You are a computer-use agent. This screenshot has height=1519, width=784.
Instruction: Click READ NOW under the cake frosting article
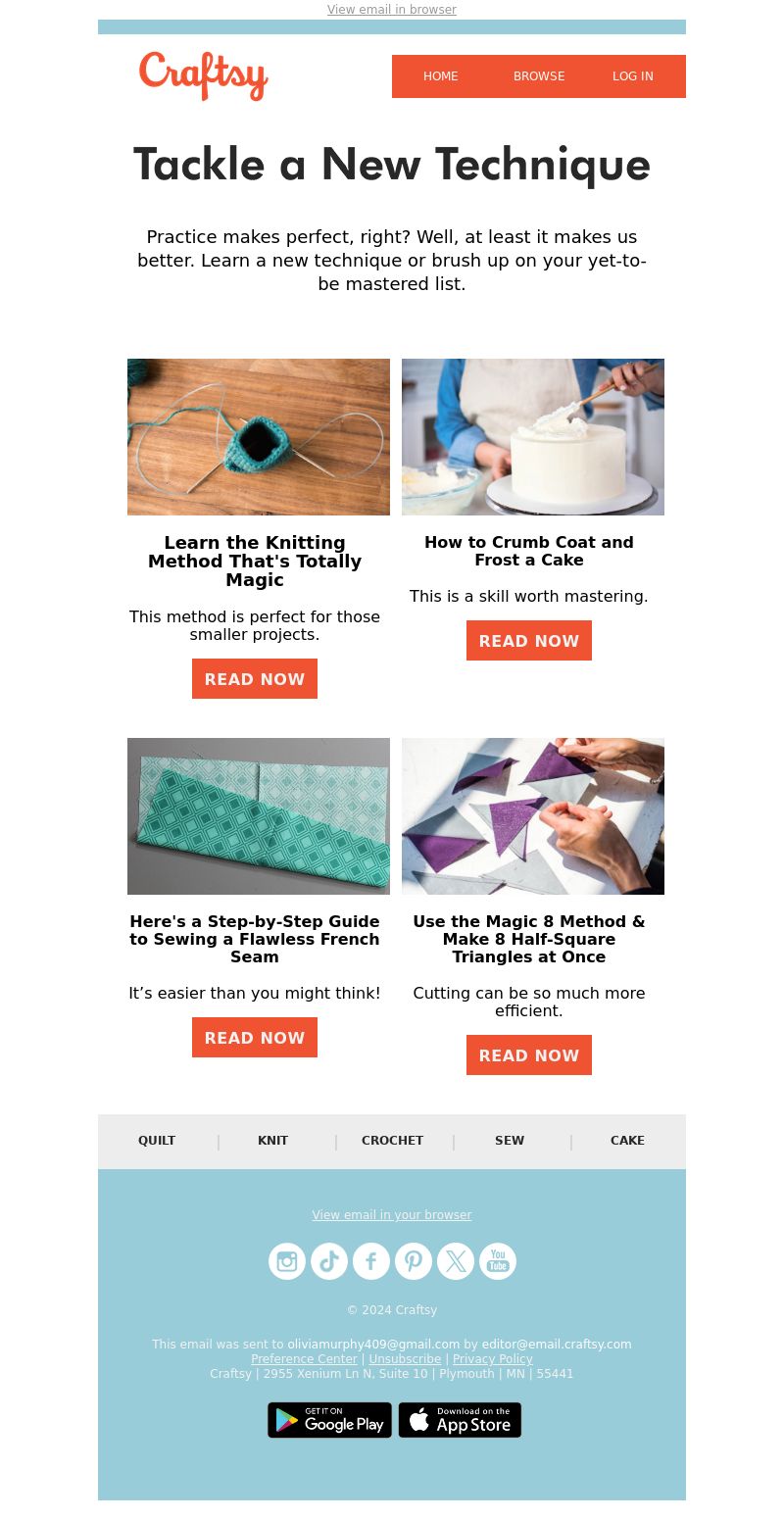[529, 641]
